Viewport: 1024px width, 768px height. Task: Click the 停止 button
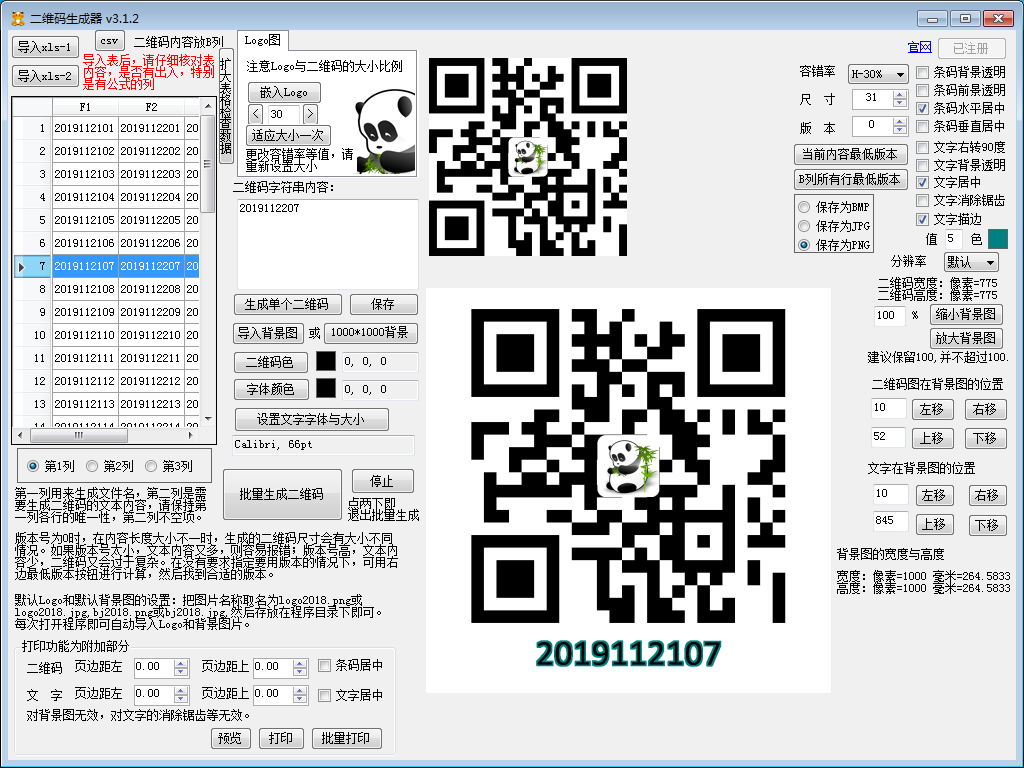382,481
